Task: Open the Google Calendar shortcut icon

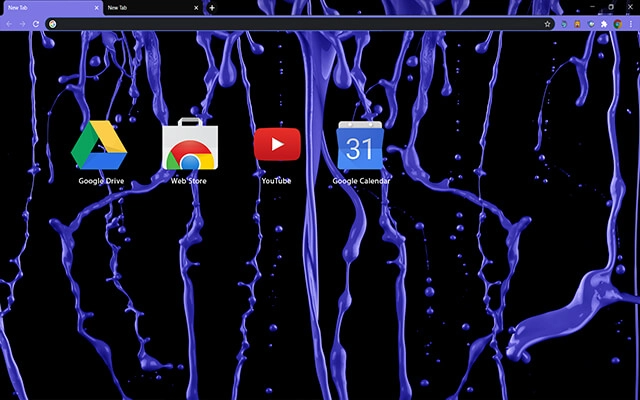Action: tap(360, 145)
